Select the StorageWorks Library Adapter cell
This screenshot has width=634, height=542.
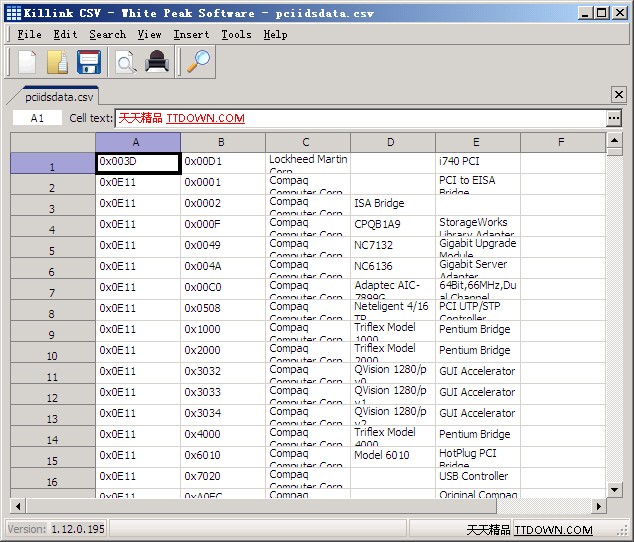478,226
